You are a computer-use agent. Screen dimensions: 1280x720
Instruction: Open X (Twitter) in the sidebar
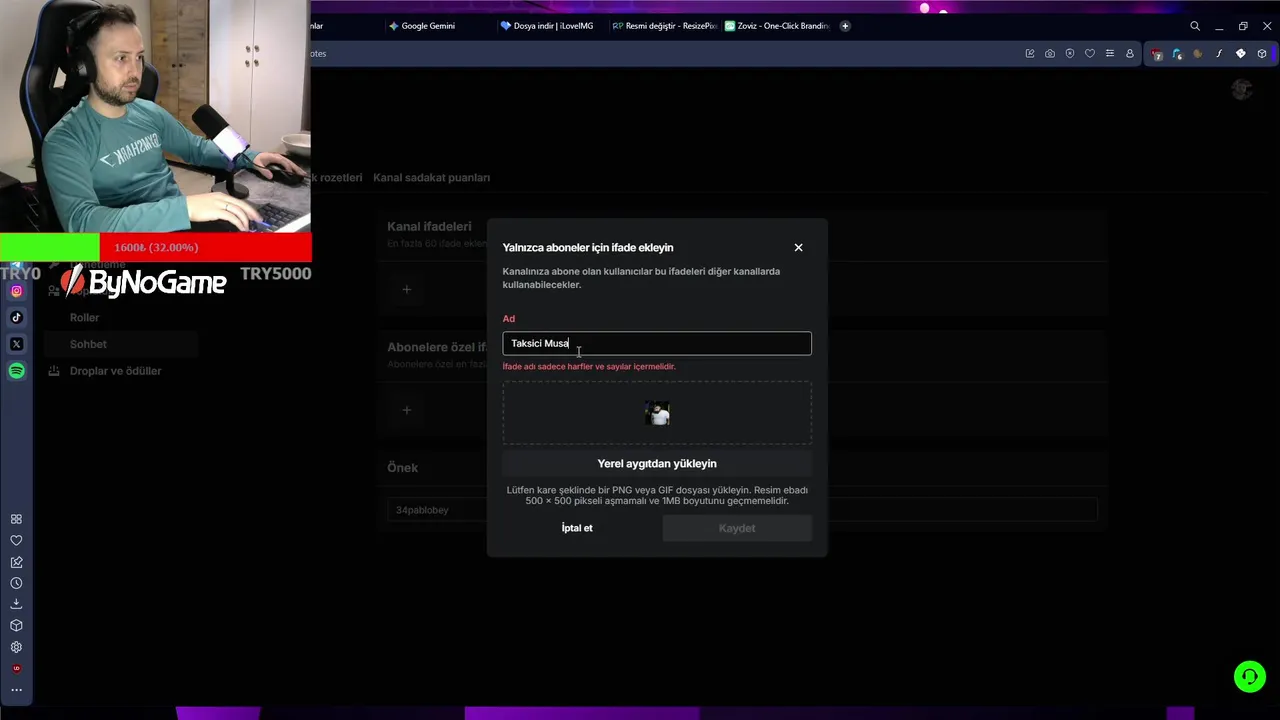(x=16, y=344)
